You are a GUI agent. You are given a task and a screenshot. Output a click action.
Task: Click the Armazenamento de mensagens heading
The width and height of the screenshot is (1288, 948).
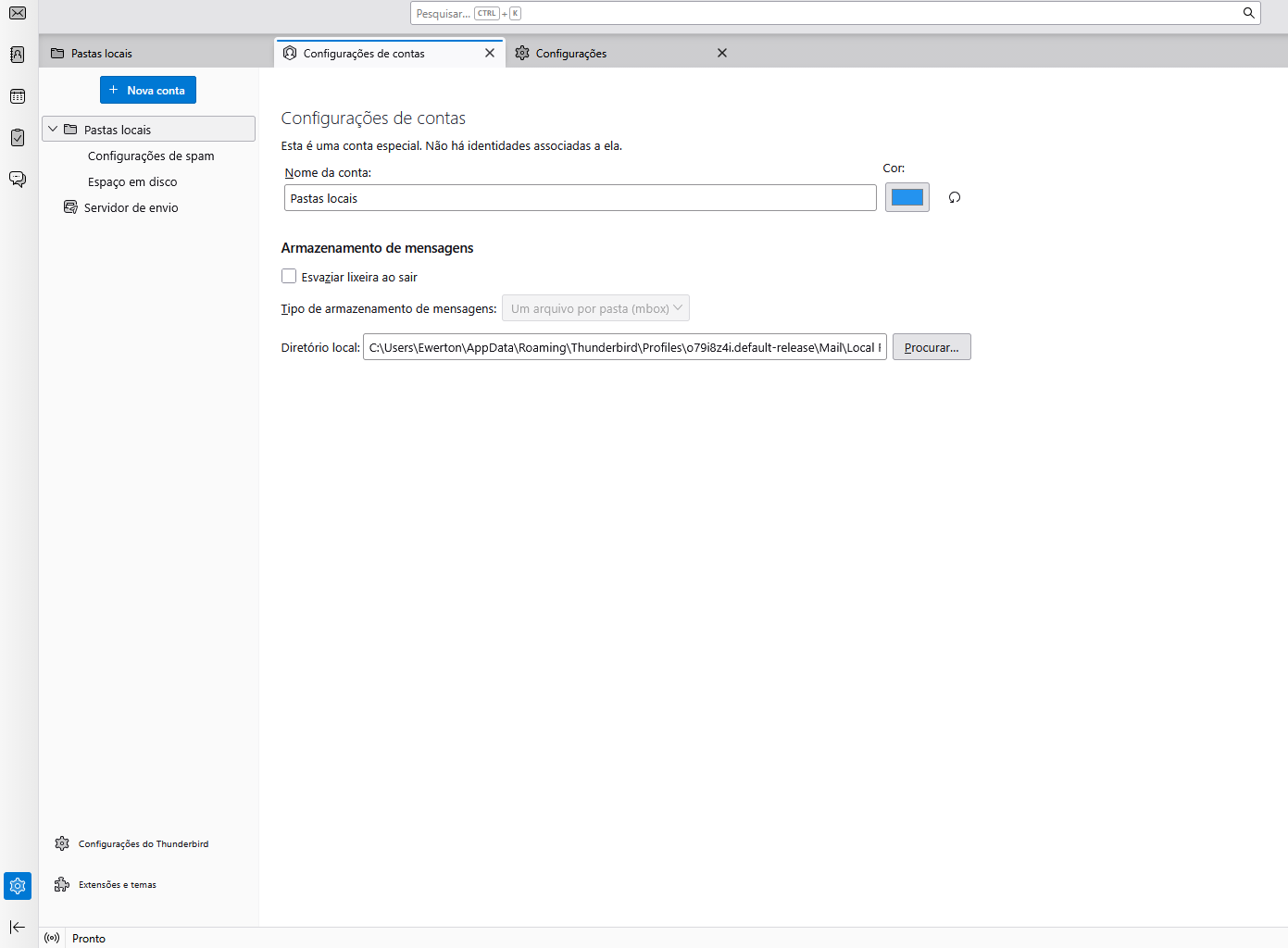(377, 248)
